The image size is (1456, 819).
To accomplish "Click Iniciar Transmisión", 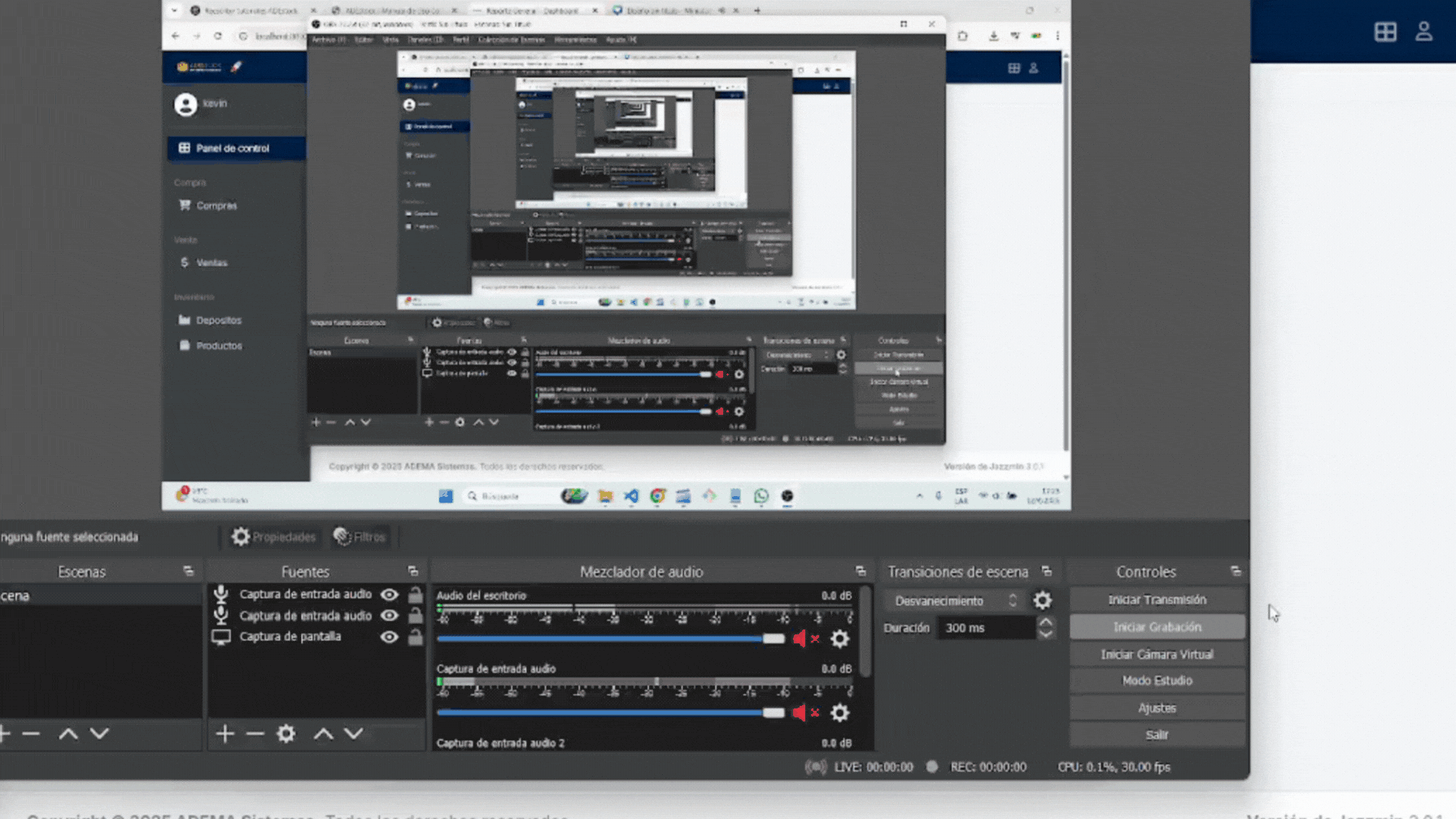I will point(1157,600).
